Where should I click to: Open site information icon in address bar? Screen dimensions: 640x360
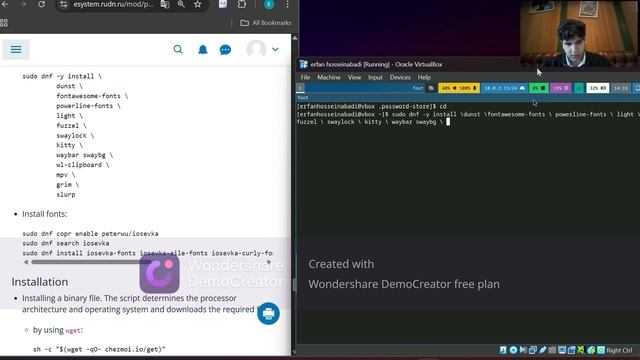tap(63, 4)
